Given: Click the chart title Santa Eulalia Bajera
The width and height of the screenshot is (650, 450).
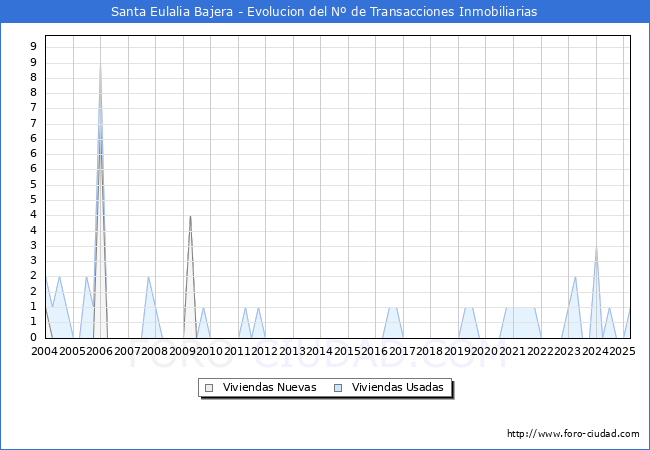Looking at the screenshot, I should pyautogui.click(x=324, y=11).
